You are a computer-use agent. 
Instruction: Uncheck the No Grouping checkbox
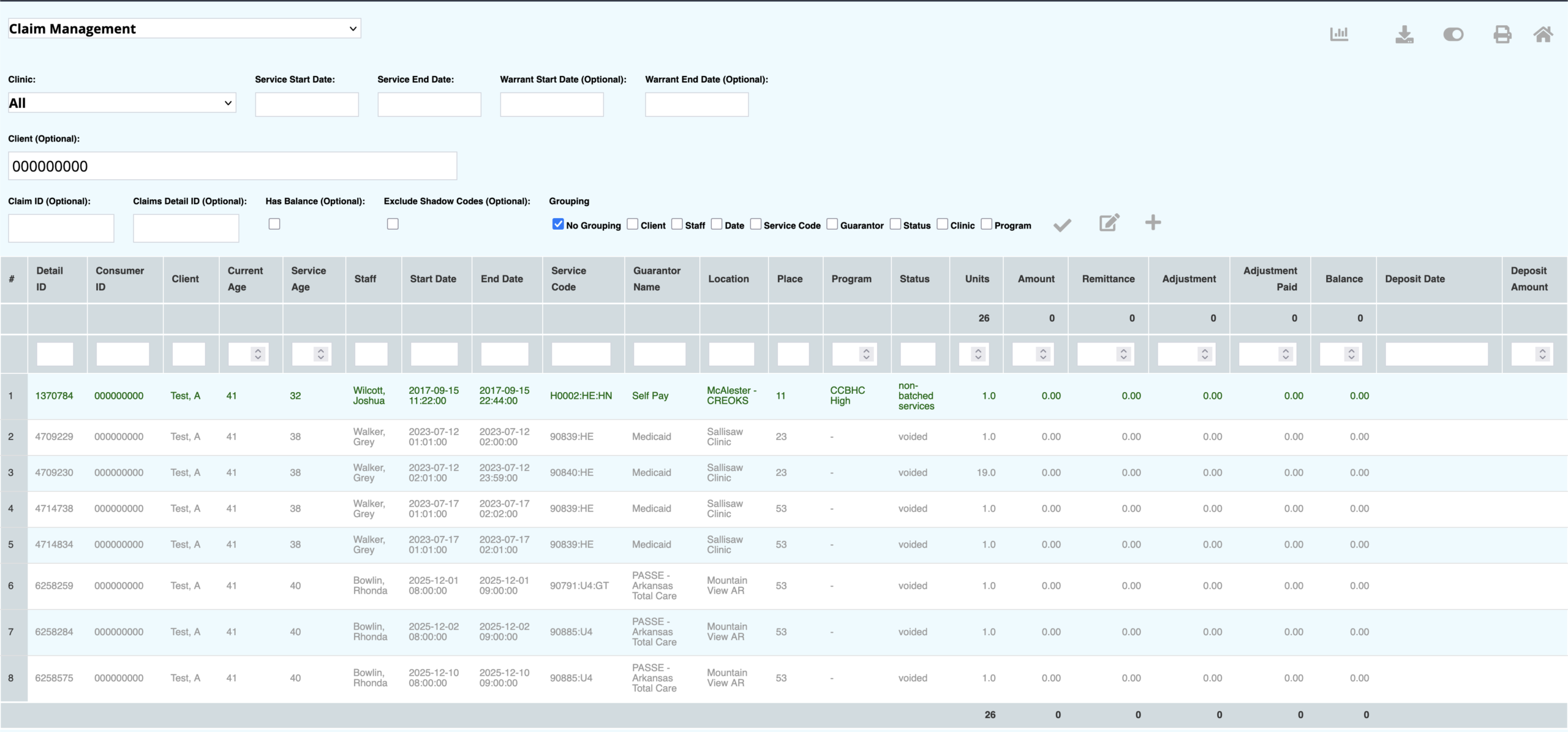pyautogui.click(x=558, y=224)
